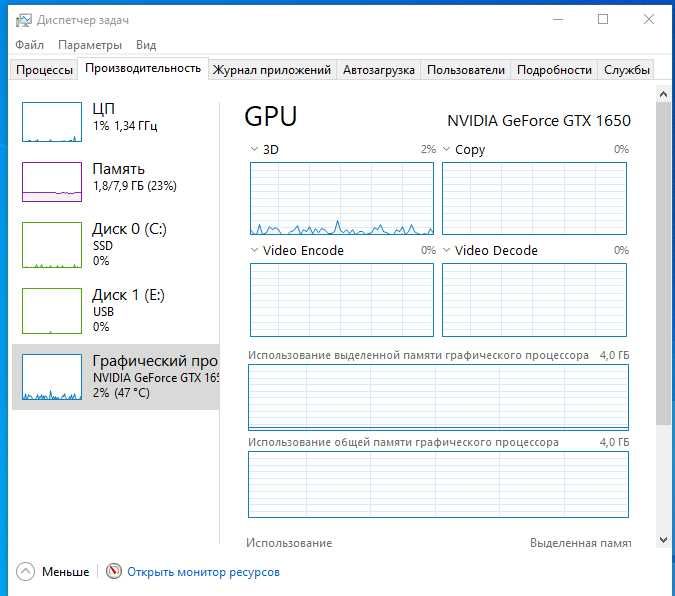Viewport: 675px width, 596px height.
Task: Select the NVIDIA GPU graph thumbnail
Action: tap(52, 377)
